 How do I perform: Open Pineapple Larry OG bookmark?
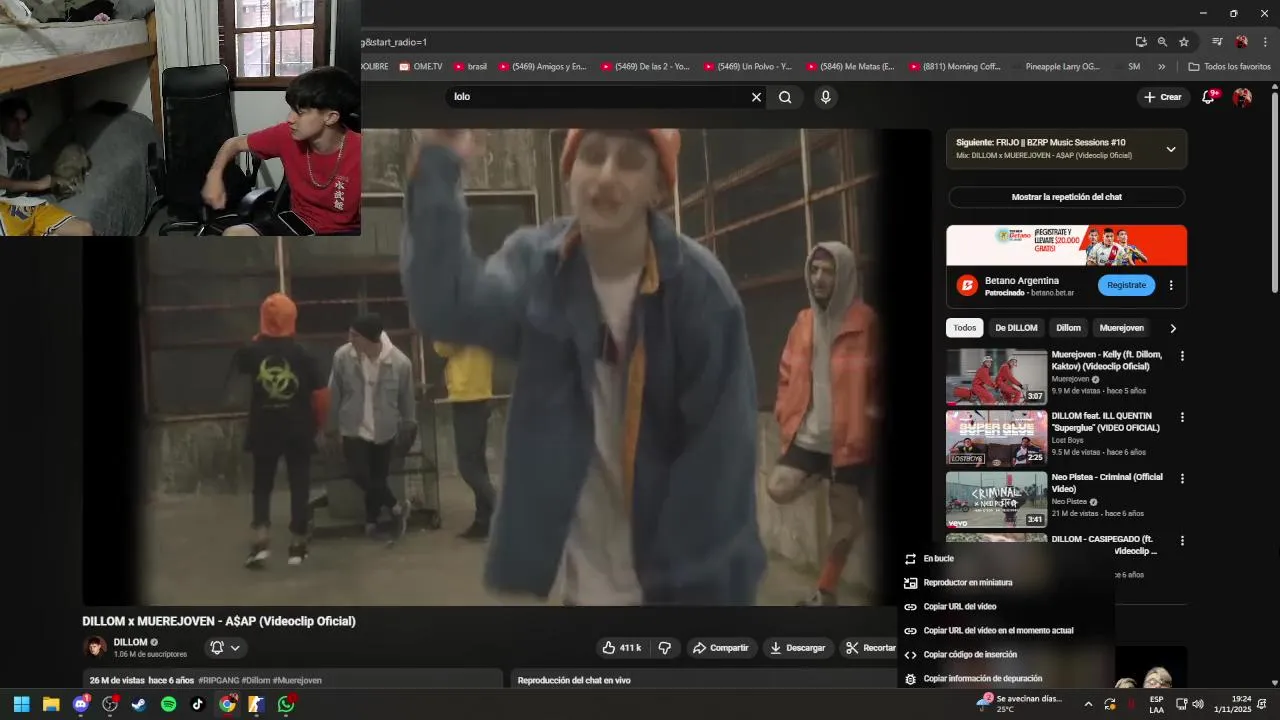point(1061,67)
